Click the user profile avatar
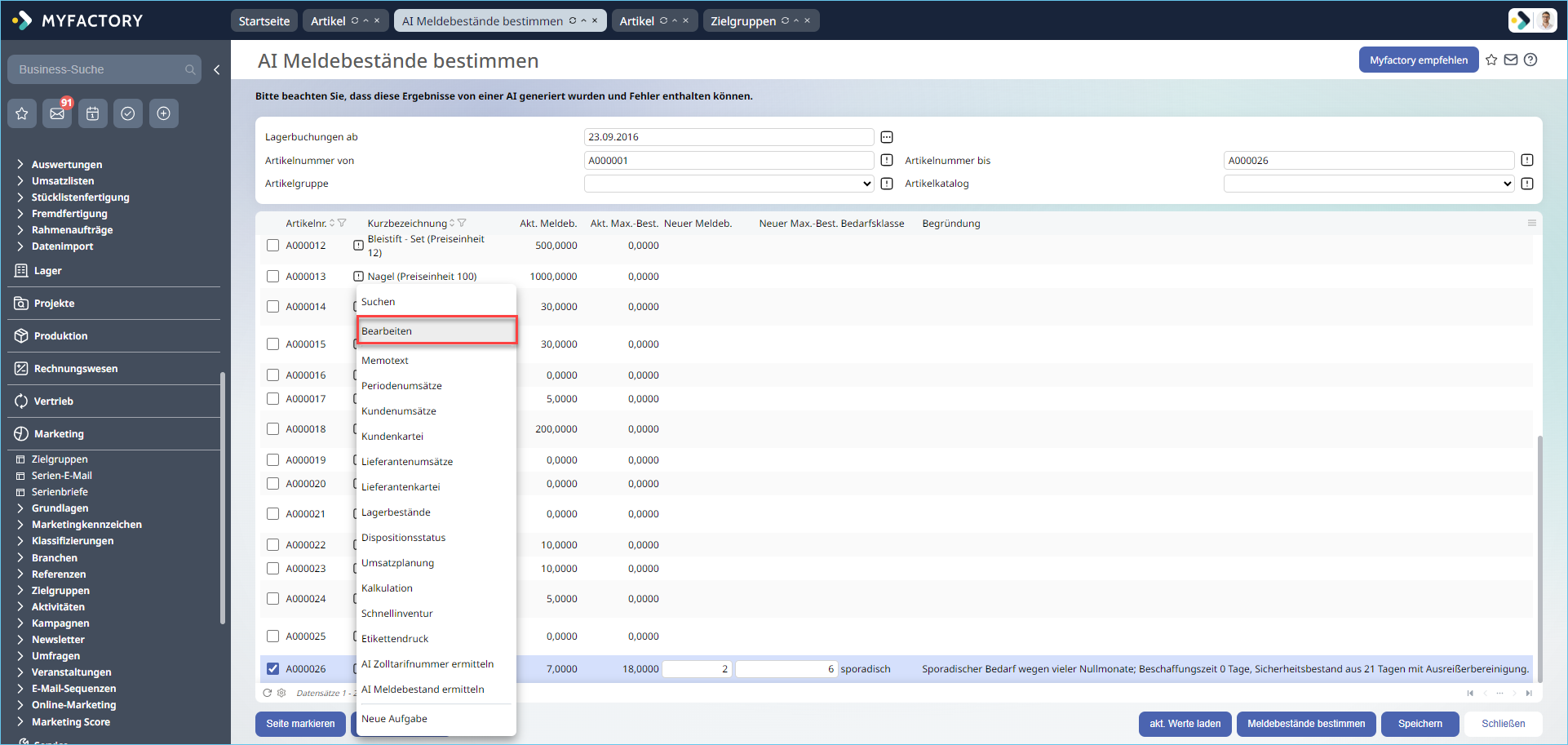 (1545, 20)
